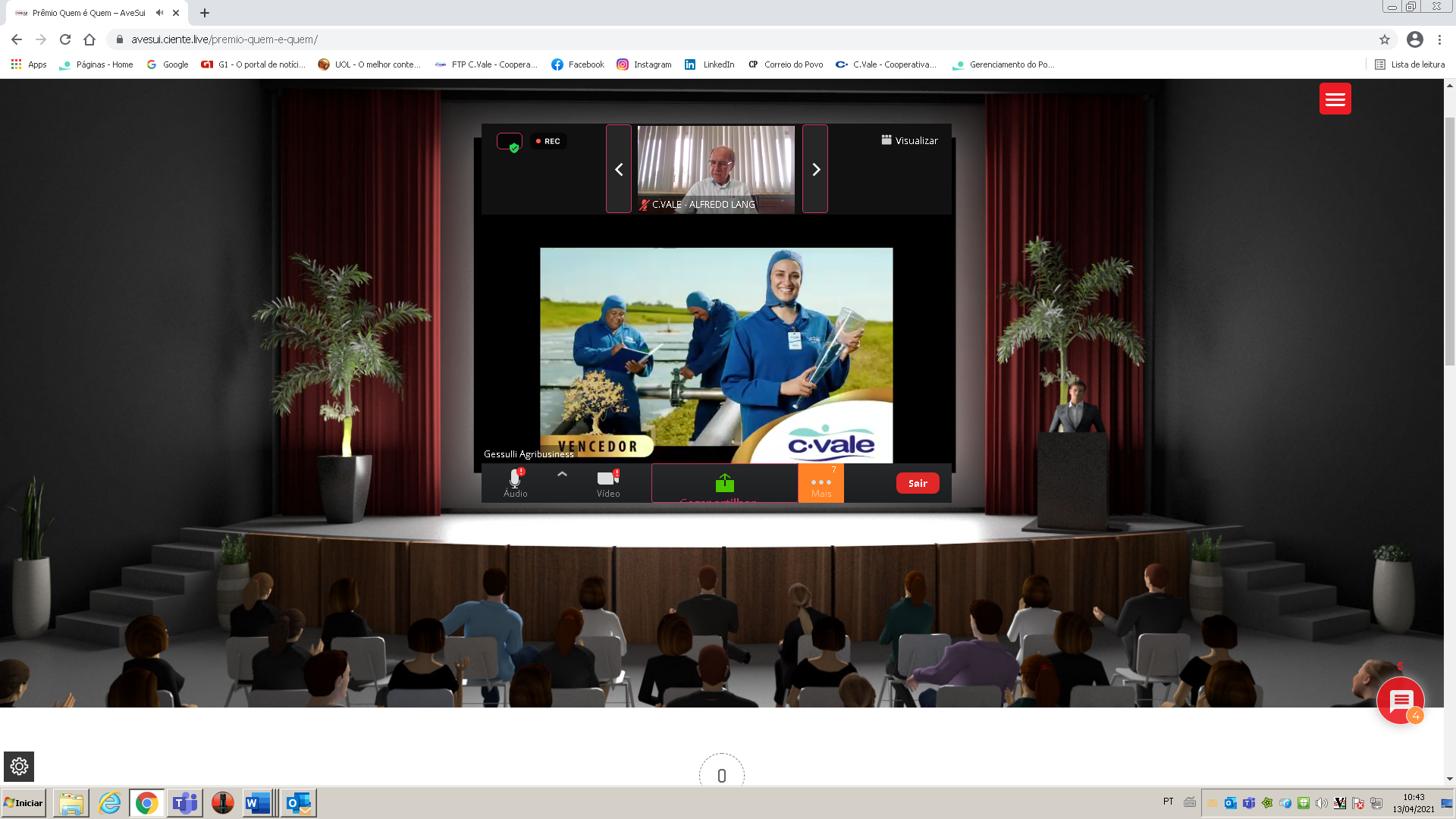Open Outlook from the taskbar
This screenshot has height=819, width=1456.
pos(299,803)
